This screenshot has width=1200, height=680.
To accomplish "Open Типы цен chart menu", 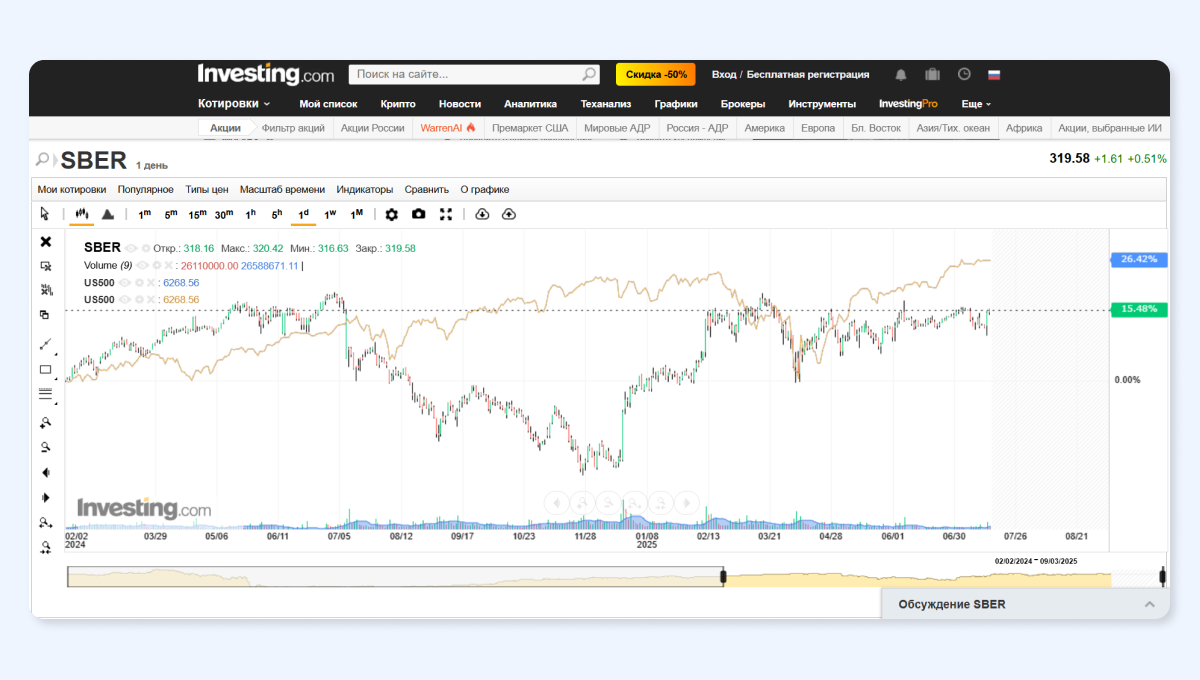I will tap(207, 189).
